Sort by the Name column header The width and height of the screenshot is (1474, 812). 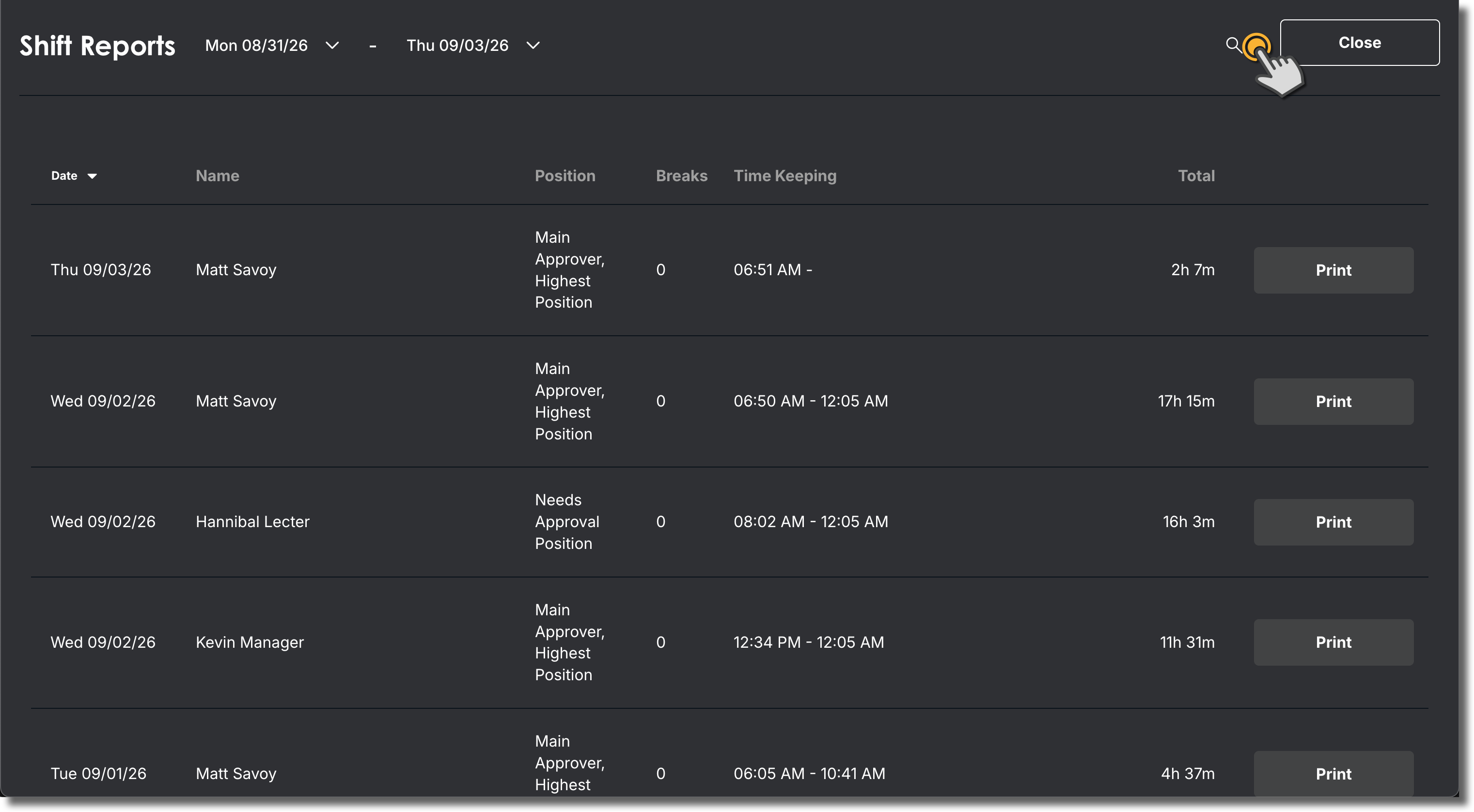[218, 176]
